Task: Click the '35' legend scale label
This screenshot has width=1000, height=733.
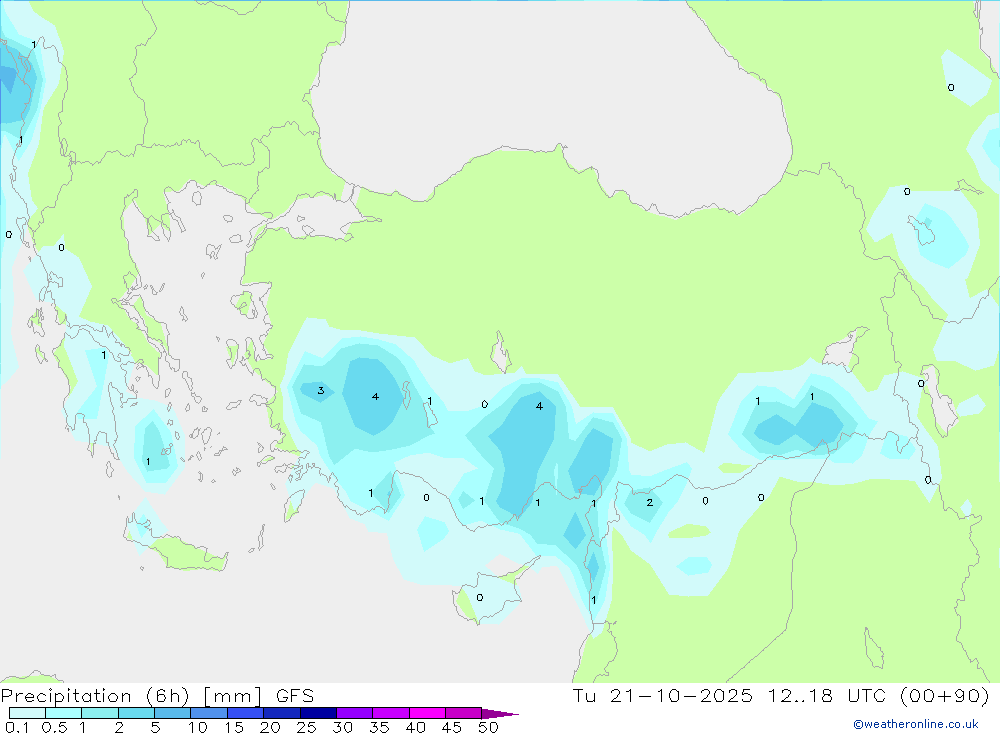Action: click(379, 727)
